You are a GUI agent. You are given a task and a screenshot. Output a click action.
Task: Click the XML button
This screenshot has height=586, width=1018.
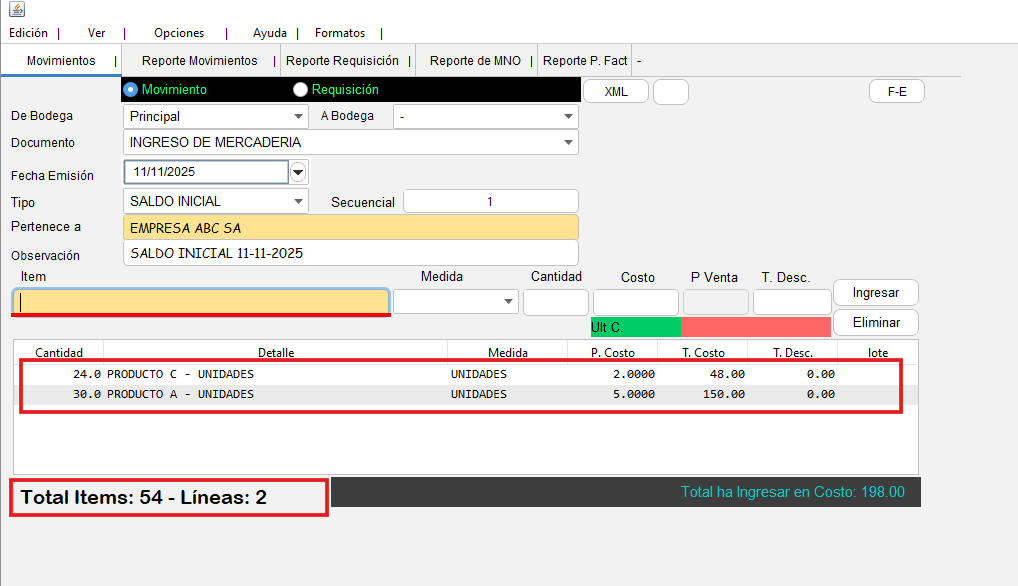(616, 91)
